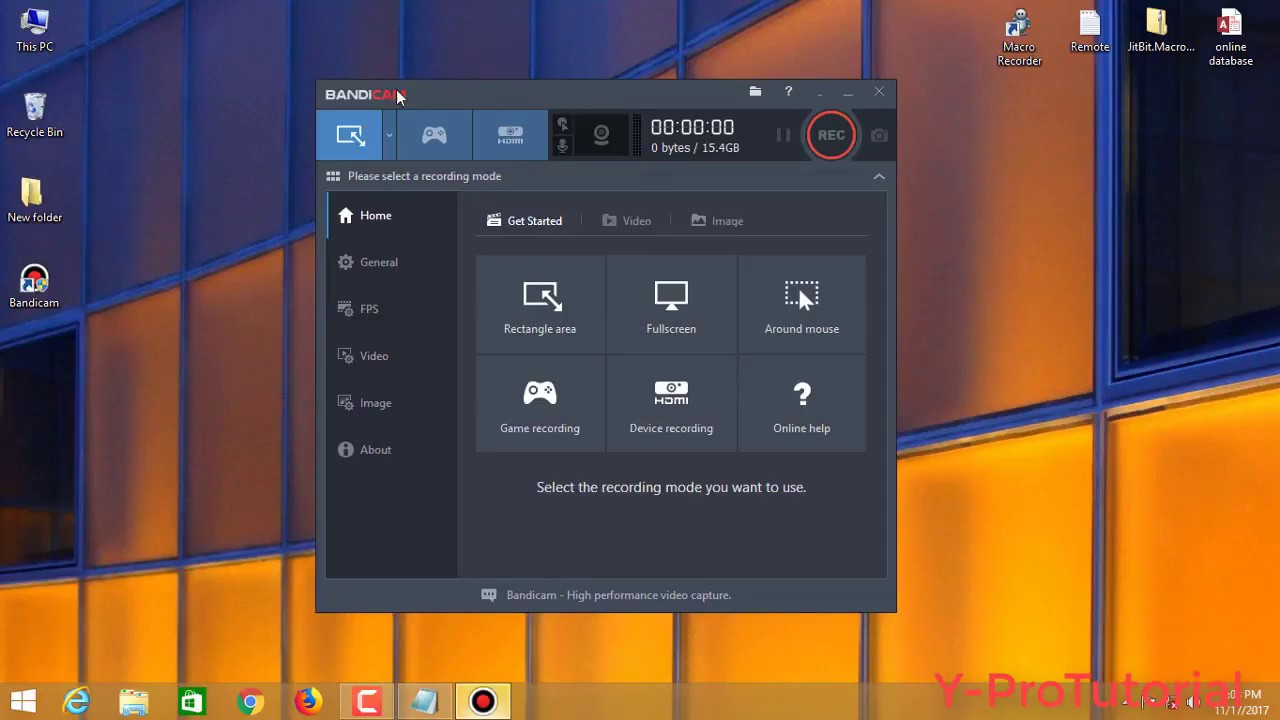Switch to the notepad-like app in taskbar
This screenshot has height=720, width=1280.
click(x=425, y=701)
